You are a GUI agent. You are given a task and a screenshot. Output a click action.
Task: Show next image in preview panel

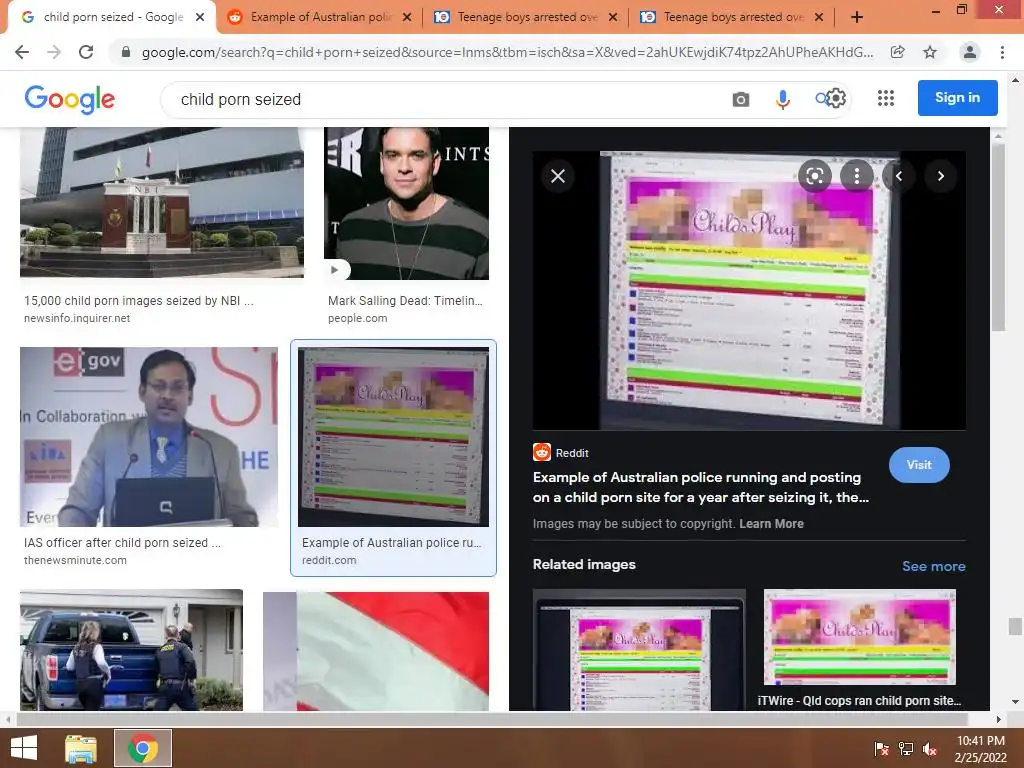(940, 176)
